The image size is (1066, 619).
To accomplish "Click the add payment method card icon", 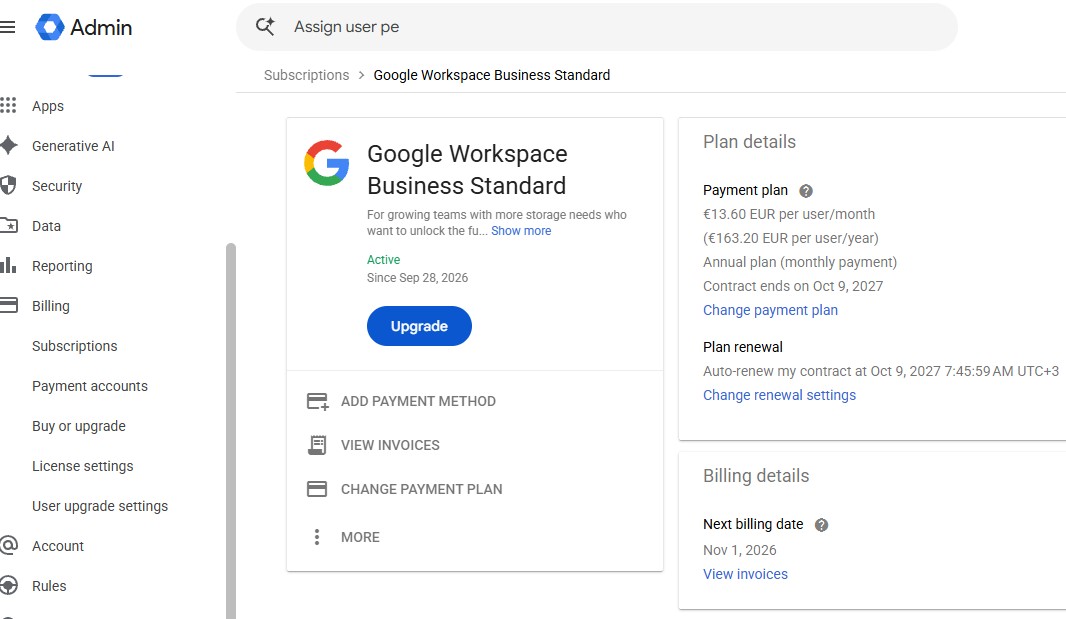I will (x=317, y=401).
